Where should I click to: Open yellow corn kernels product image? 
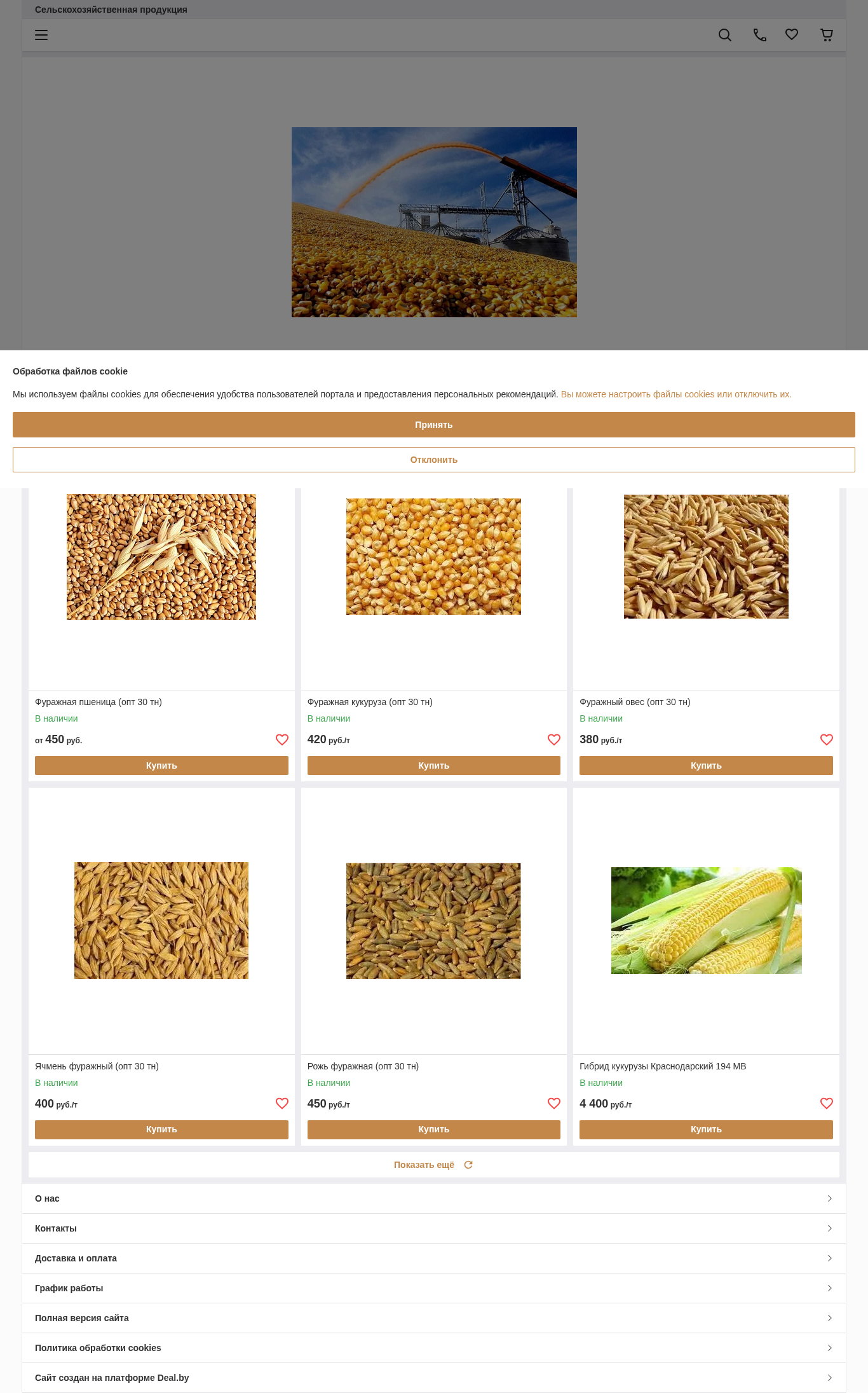433,556
